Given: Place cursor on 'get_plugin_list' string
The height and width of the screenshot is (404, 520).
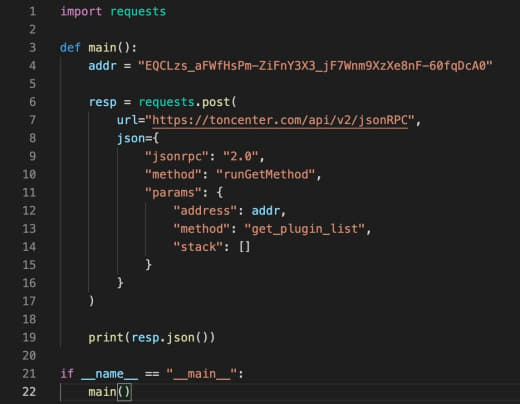Looking at the screenshot, I should pyautogui.click(x=305, y=229).
